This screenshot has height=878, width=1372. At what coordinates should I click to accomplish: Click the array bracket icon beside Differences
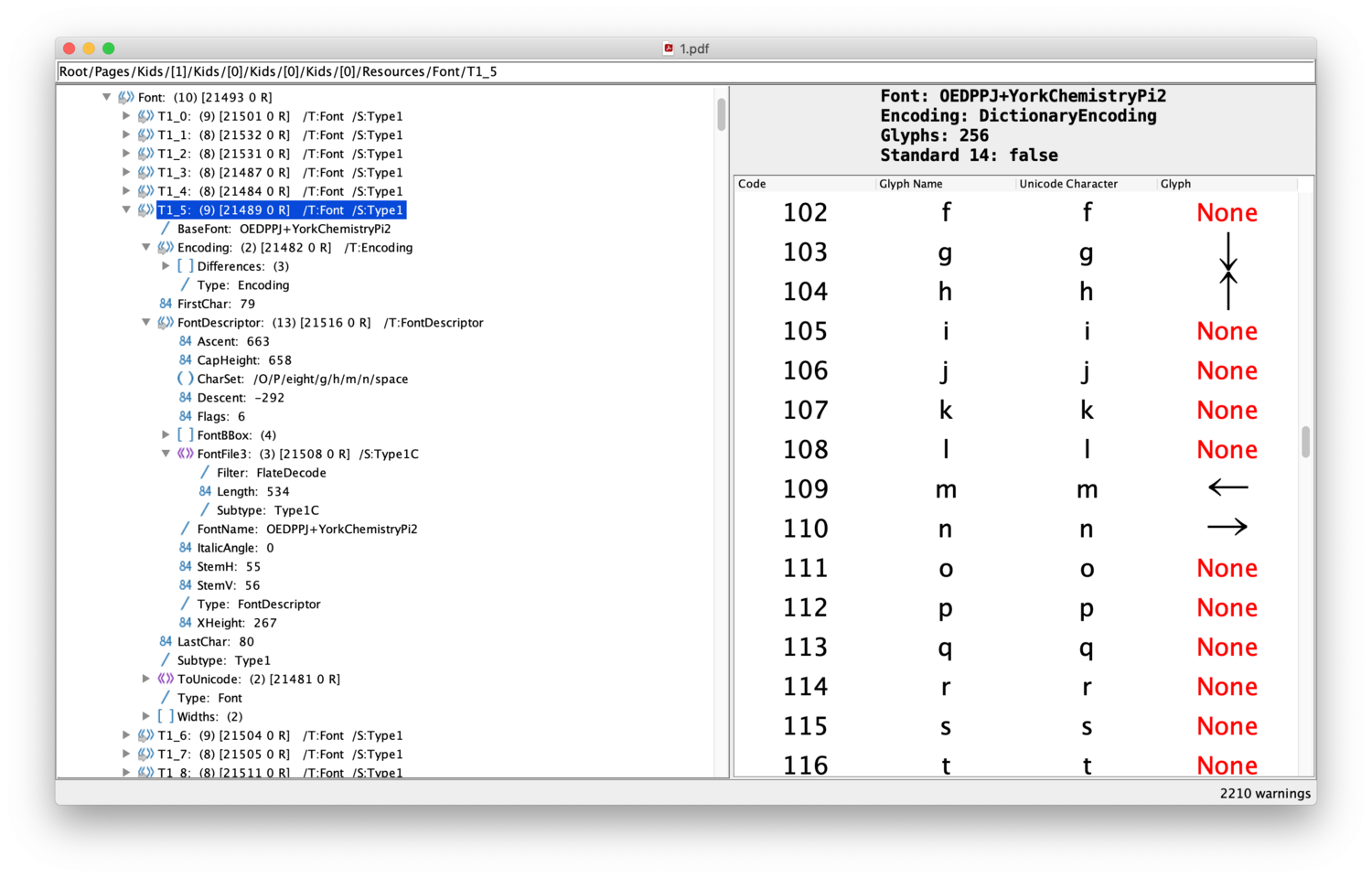click(185, 266)
